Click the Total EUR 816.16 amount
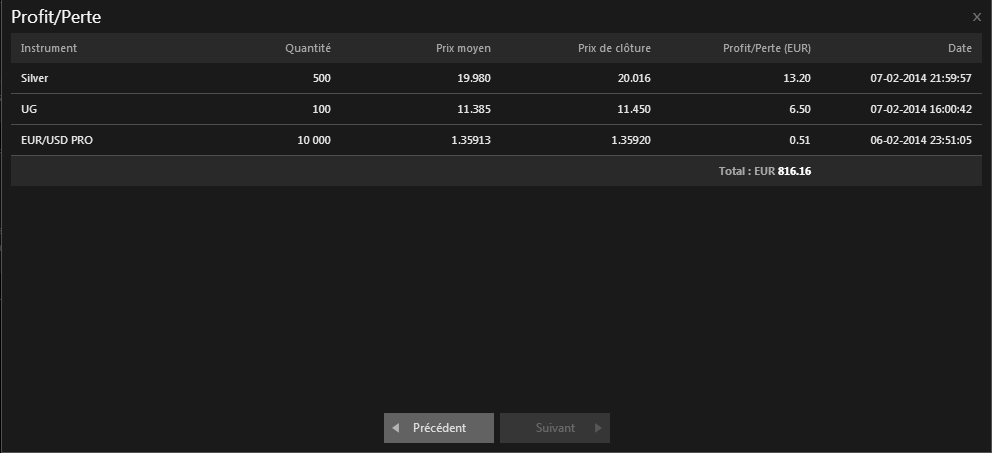The width and height of the screenshot is (992, 453). pos(794,171)
